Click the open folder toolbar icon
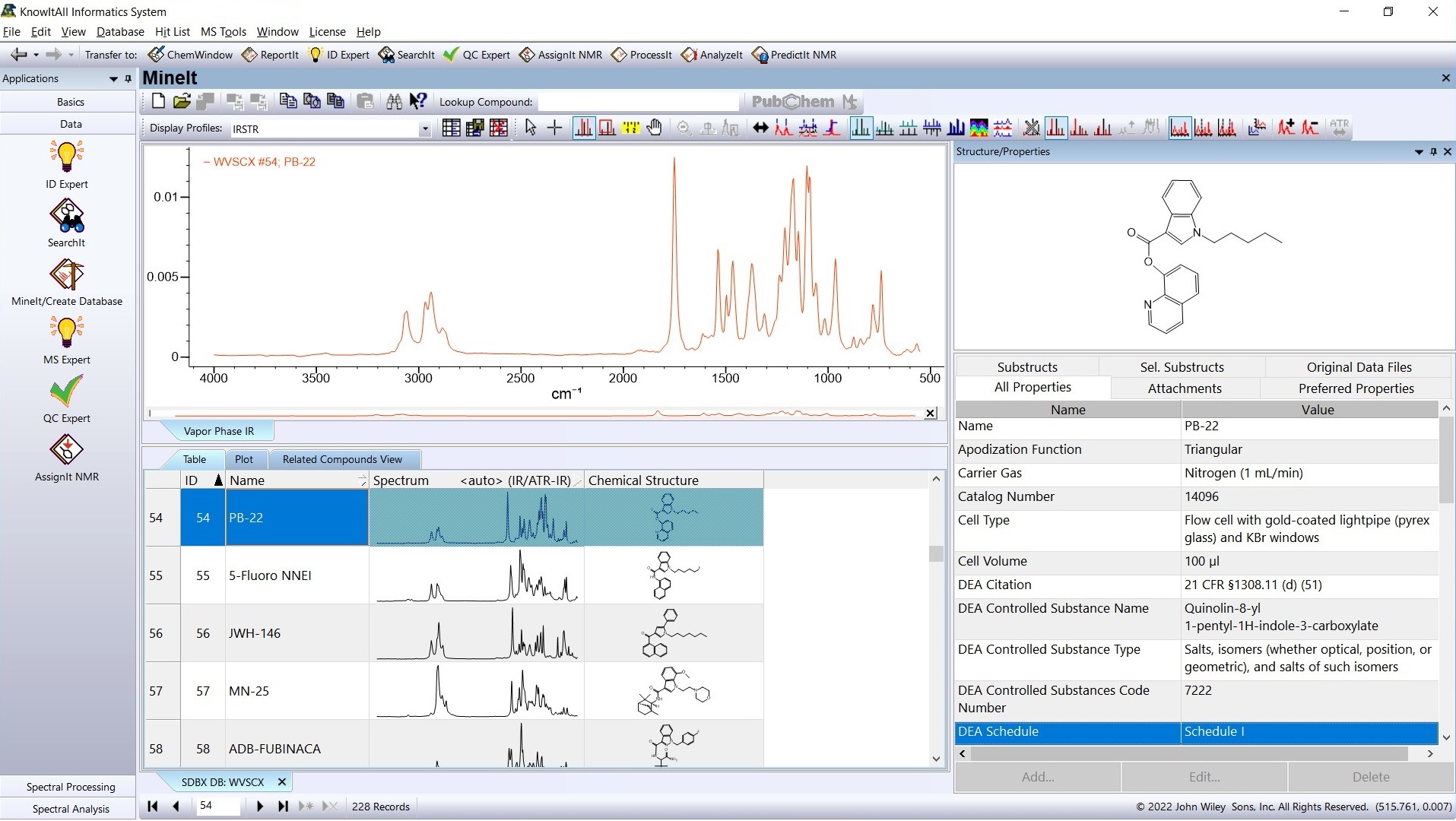Viewport: 1456px width, 821px height. (182, 102)
